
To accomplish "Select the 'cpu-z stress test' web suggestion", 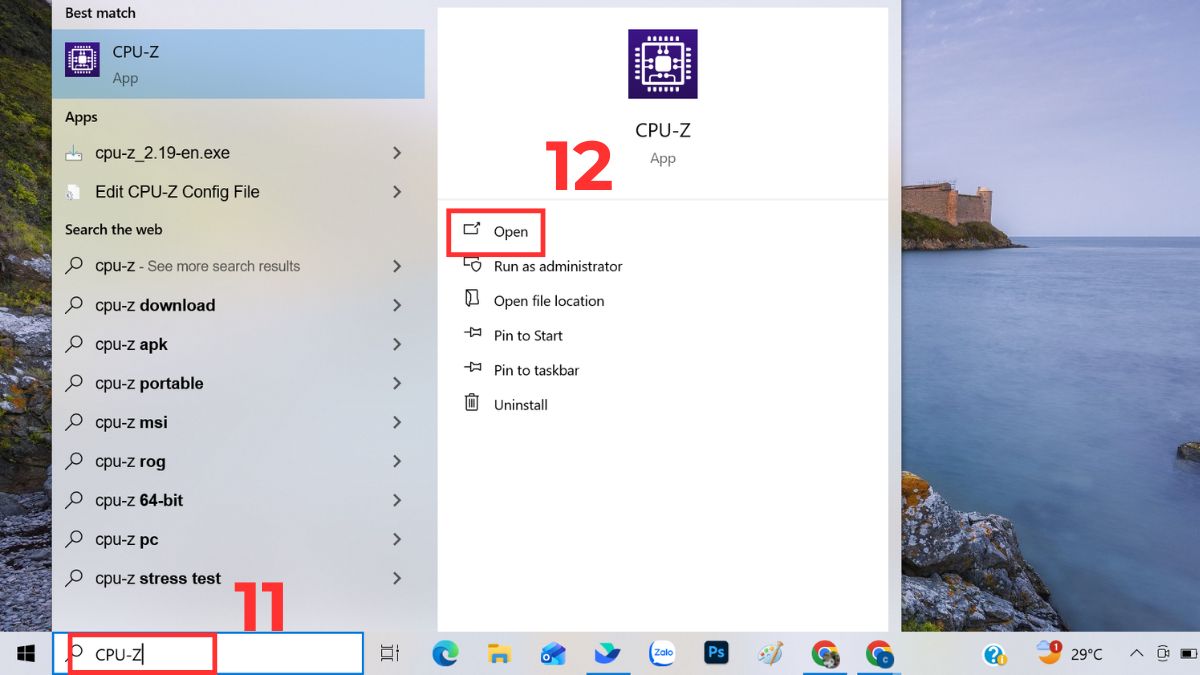I will 158,578.
